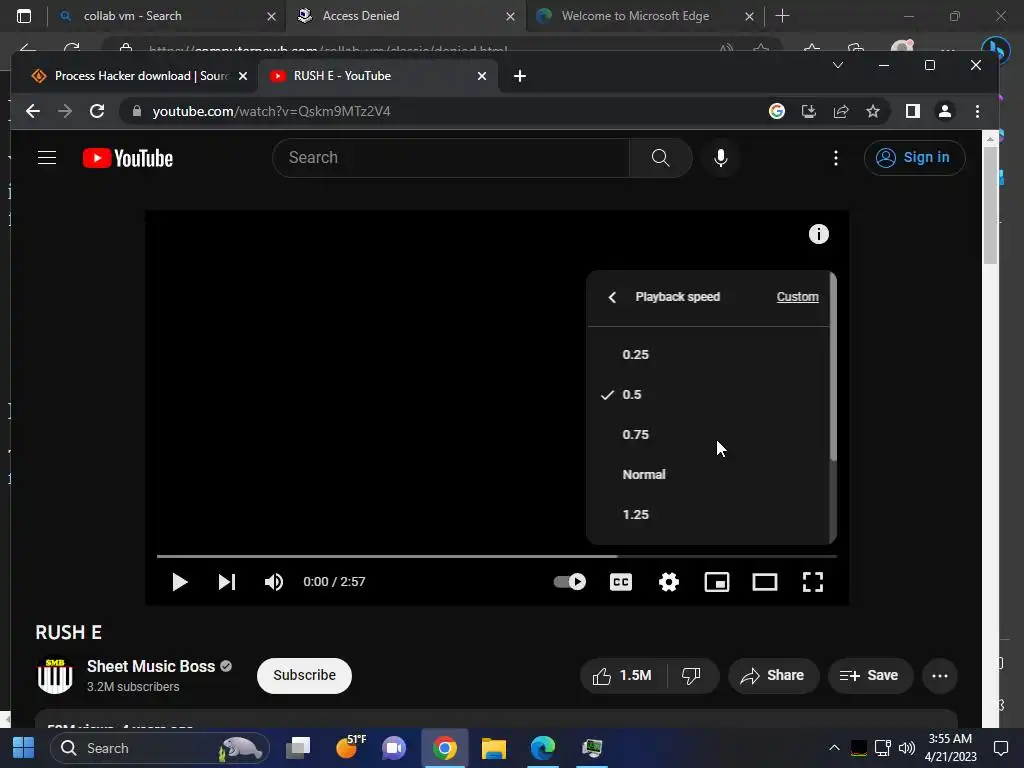The height and width of the screenshot is (768, 1024).
Task: Open Sheet Music Boss channel avatar
Action: pos(55,675)
